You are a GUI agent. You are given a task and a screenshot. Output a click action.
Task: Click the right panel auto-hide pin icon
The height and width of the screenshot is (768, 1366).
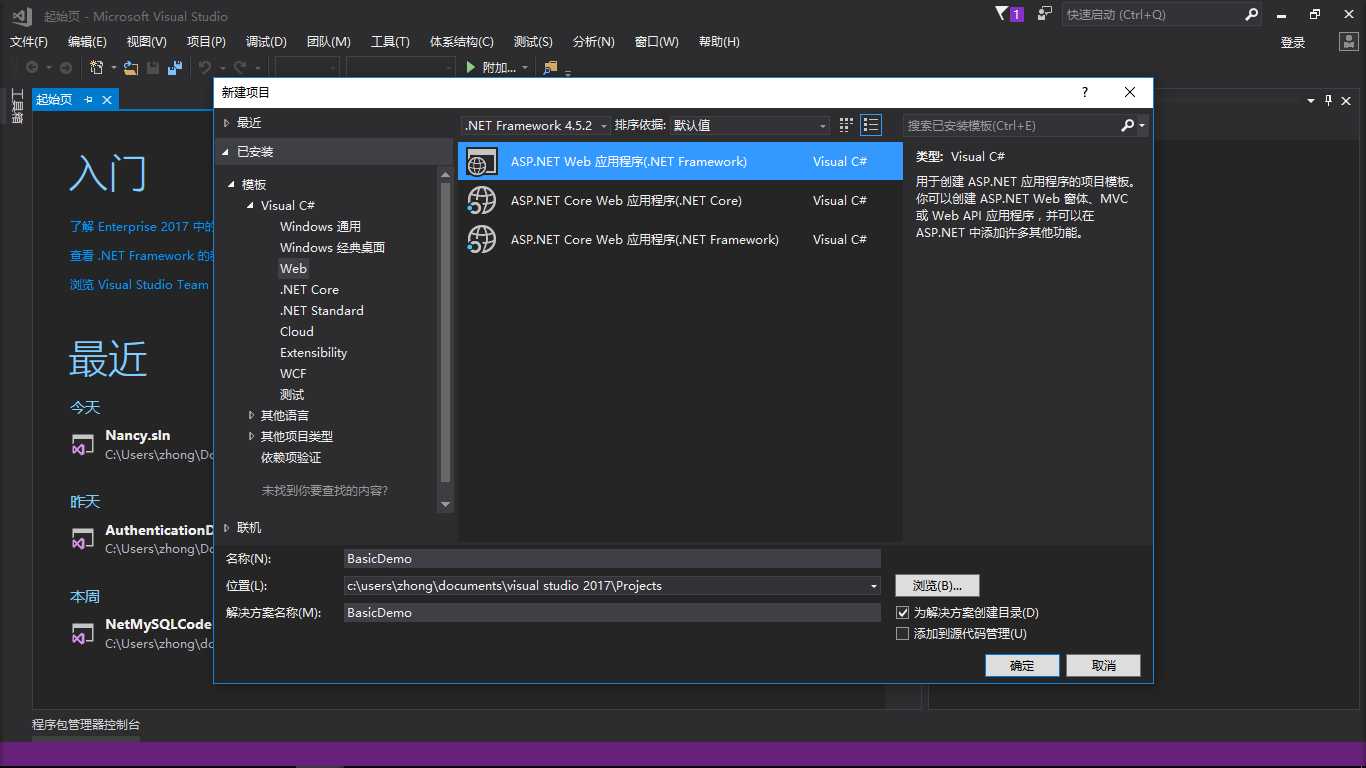pos(1329,100)
